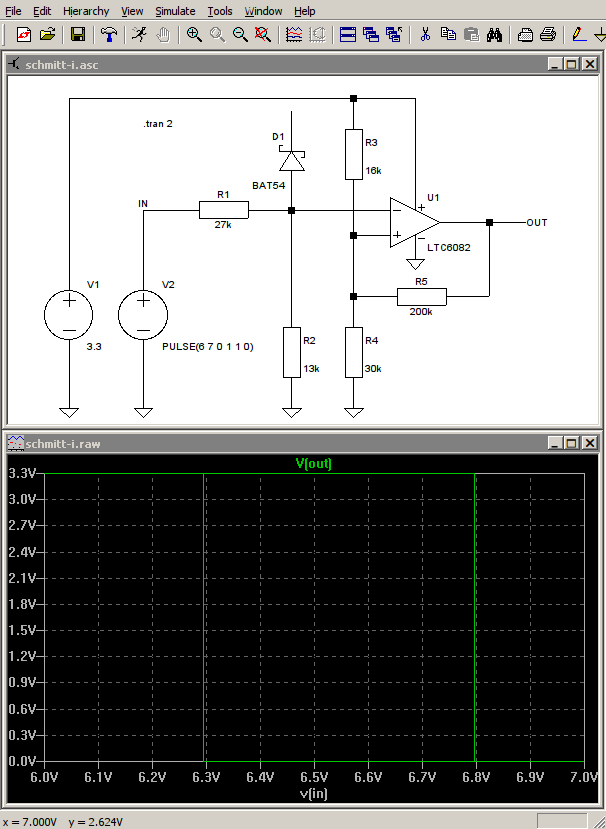Click the Zoom Full Extents icon
This screenshot has width=606, height=829.
click(263, 35)
